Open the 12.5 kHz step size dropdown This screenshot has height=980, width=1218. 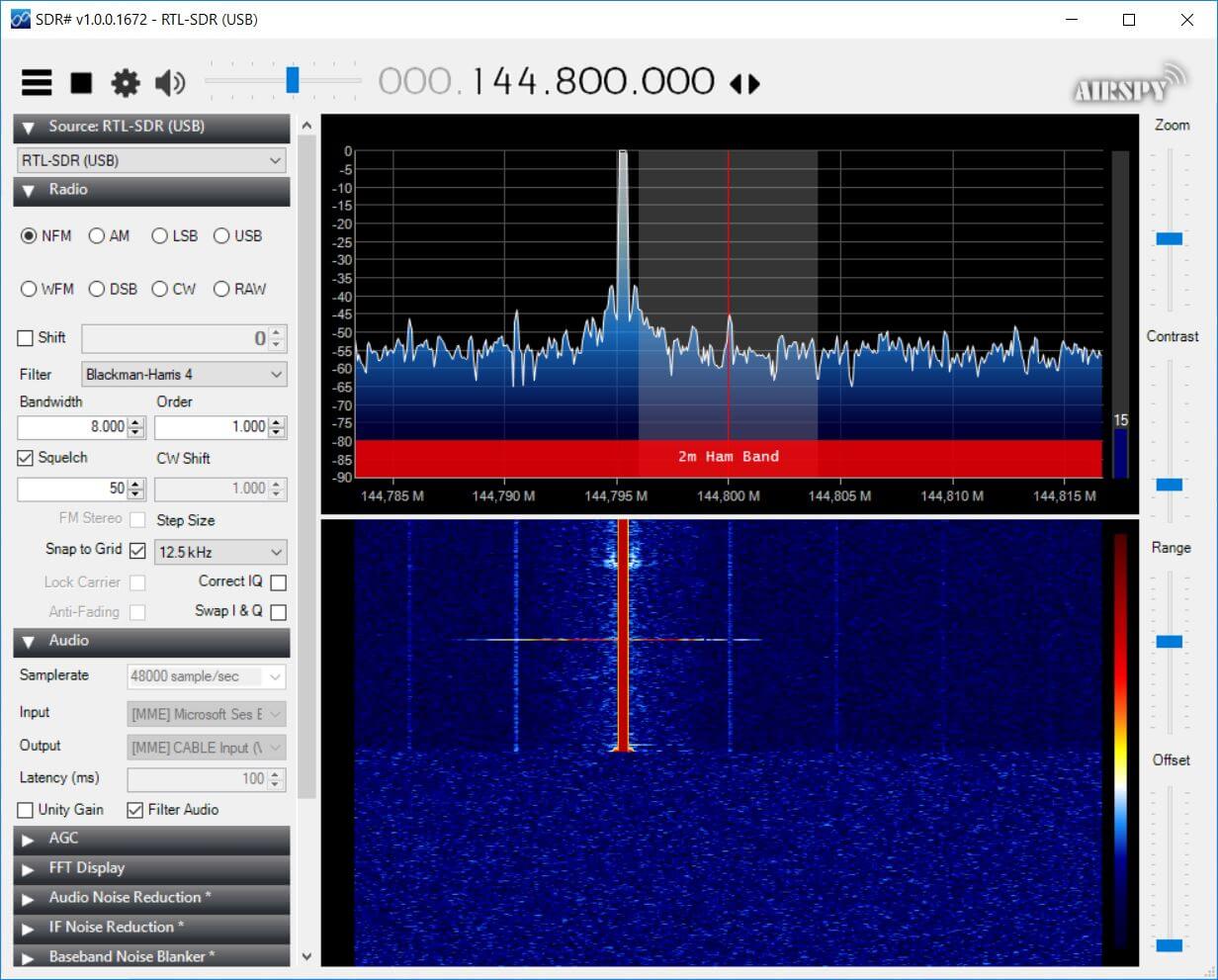(x=220, y=552)
